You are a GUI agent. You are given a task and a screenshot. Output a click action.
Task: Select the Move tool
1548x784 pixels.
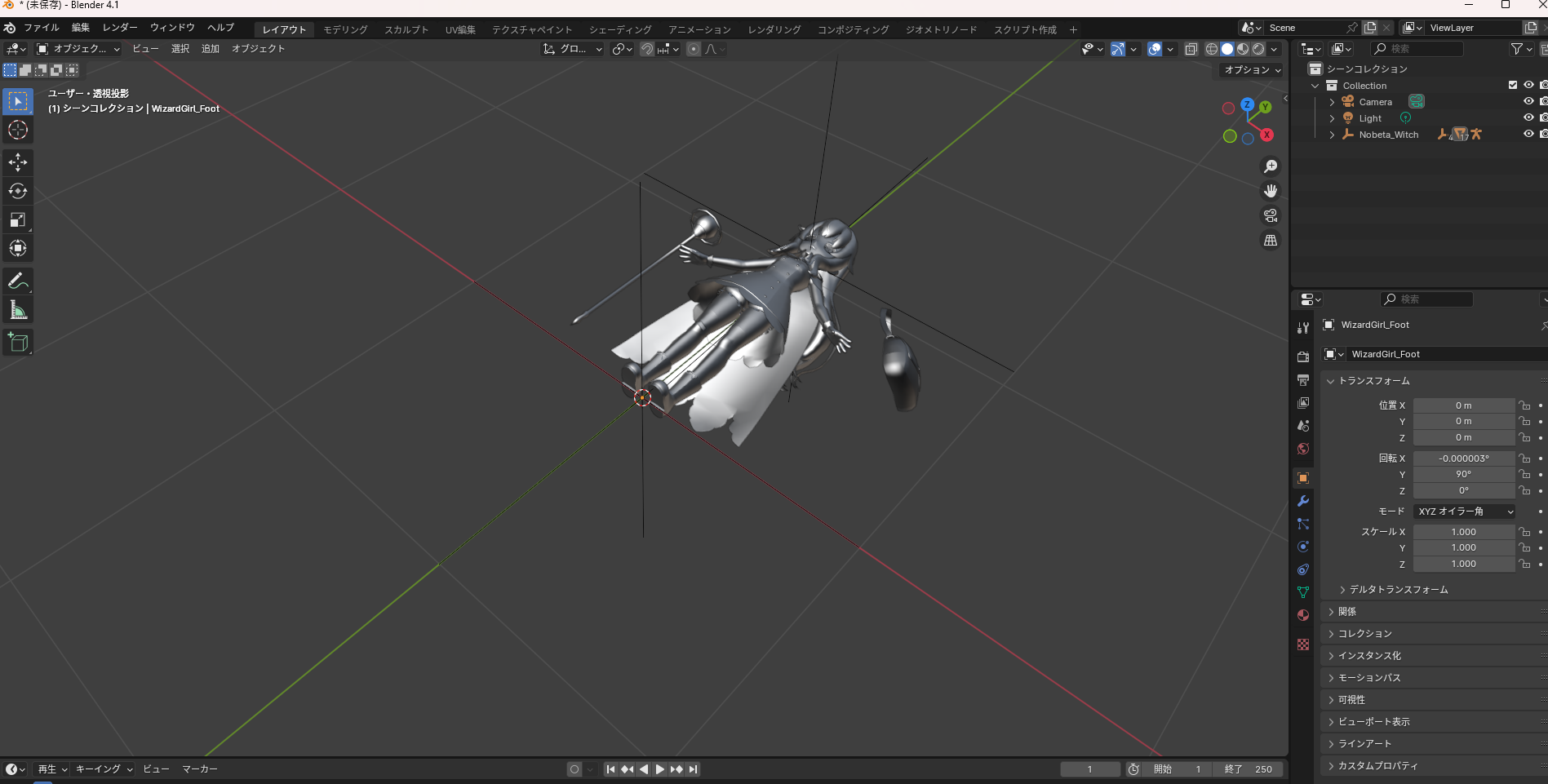pyautogui.click(x=18, y=162)
